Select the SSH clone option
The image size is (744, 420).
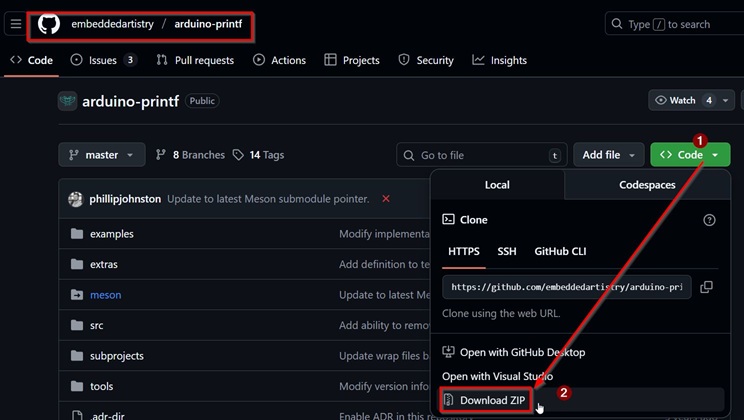507,252
